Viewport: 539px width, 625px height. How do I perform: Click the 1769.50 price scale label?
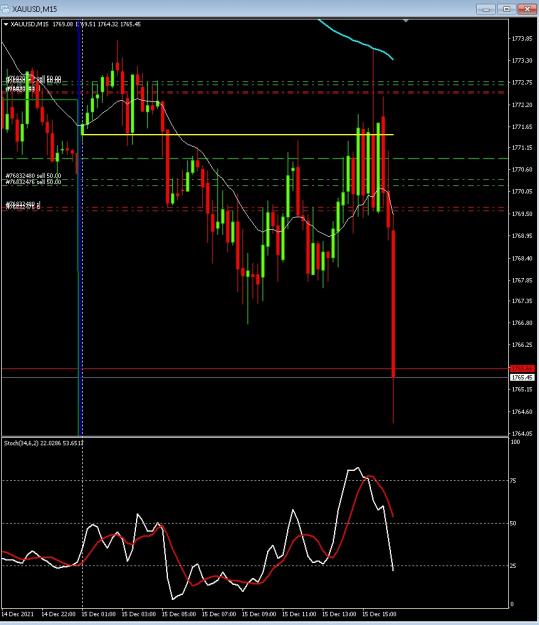click(x=522, y=214)
